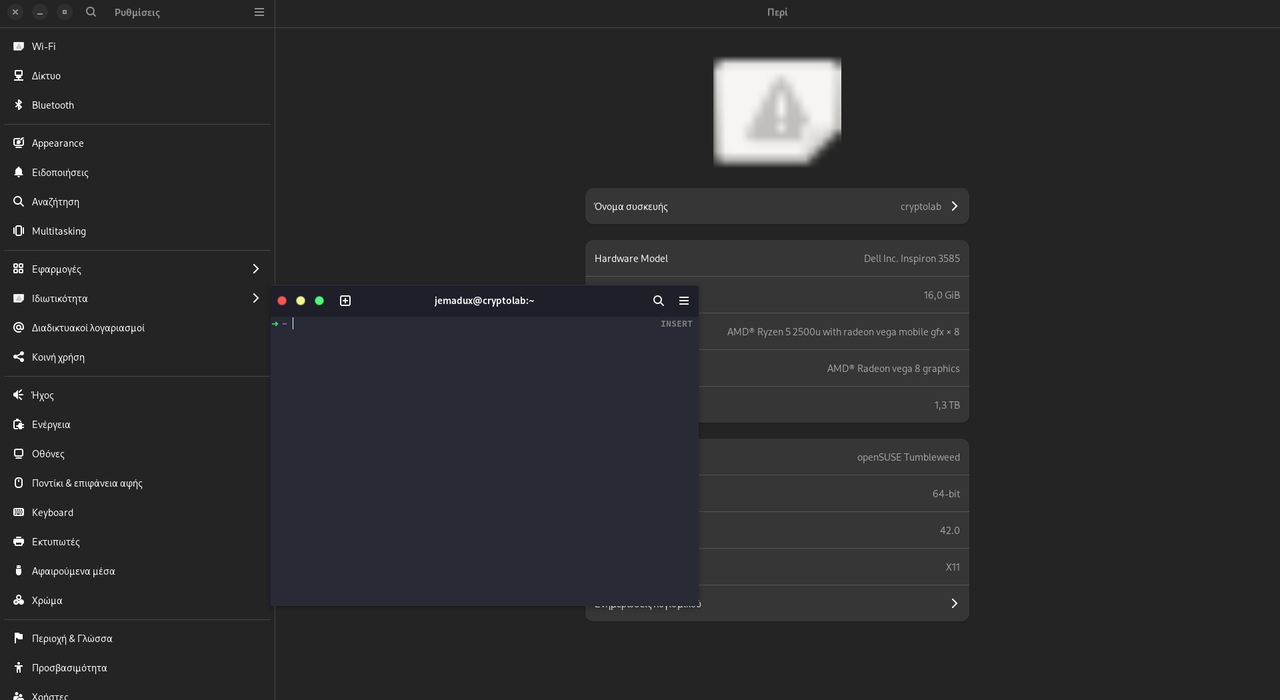Click the Ιδιωτικότητα privacy icon
Image resolution: width=1280 pixels, height=700 pixels.
[x=18, y=298]
